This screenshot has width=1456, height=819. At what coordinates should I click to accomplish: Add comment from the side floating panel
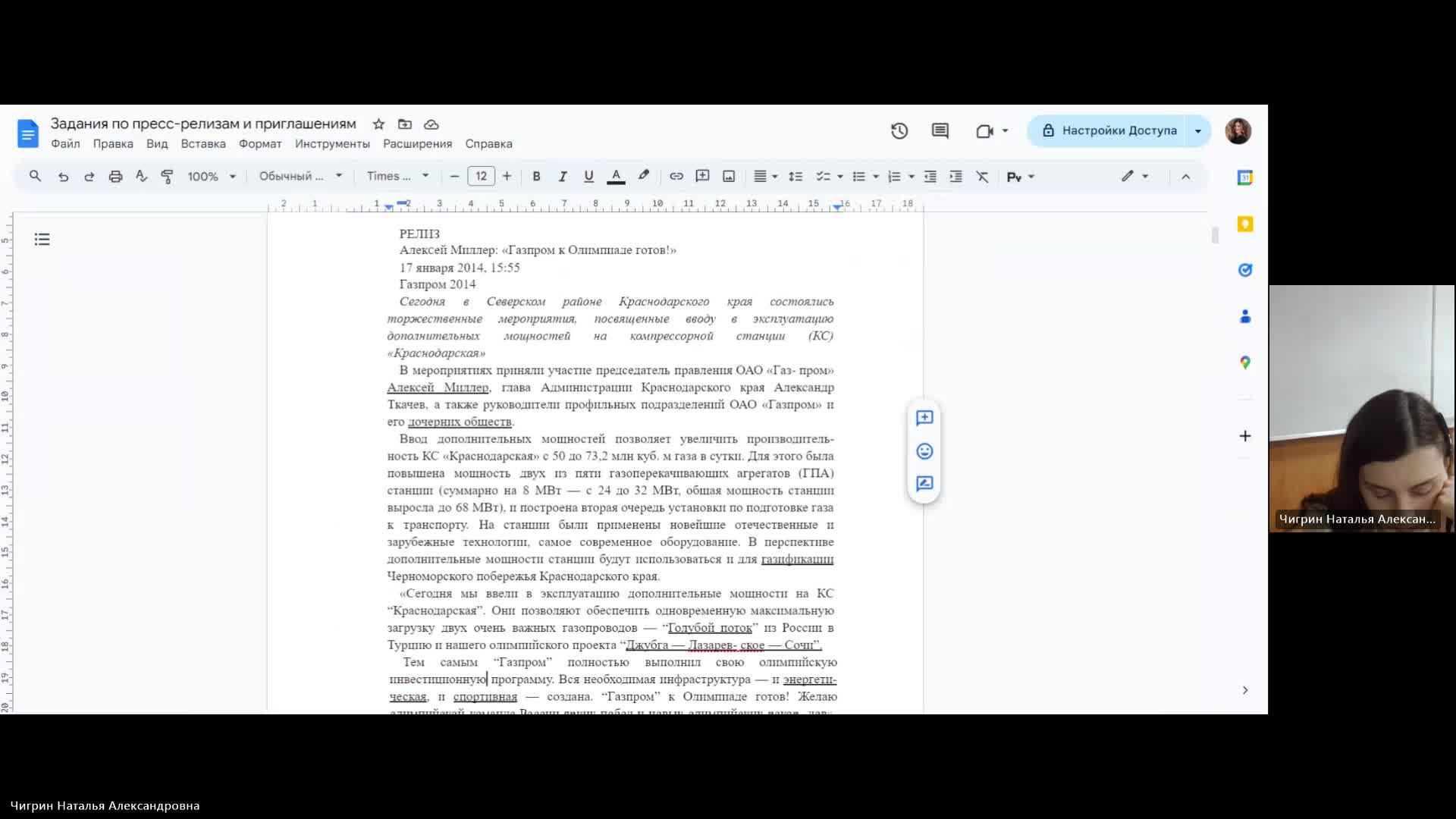click(924, 419)
